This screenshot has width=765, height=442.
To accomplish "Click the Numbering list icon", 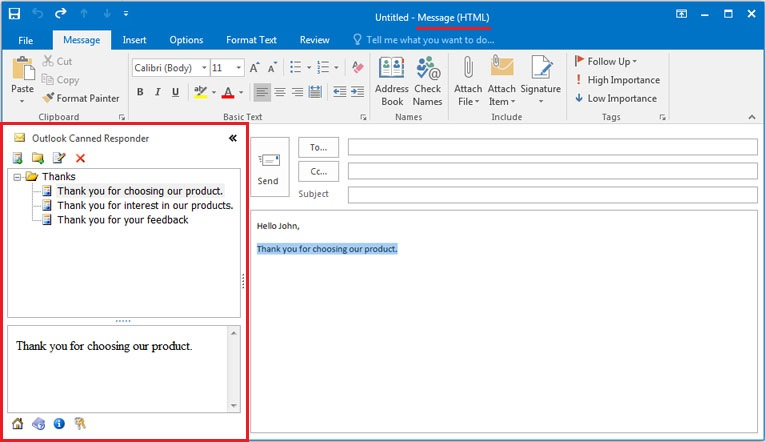I will 323,67.
